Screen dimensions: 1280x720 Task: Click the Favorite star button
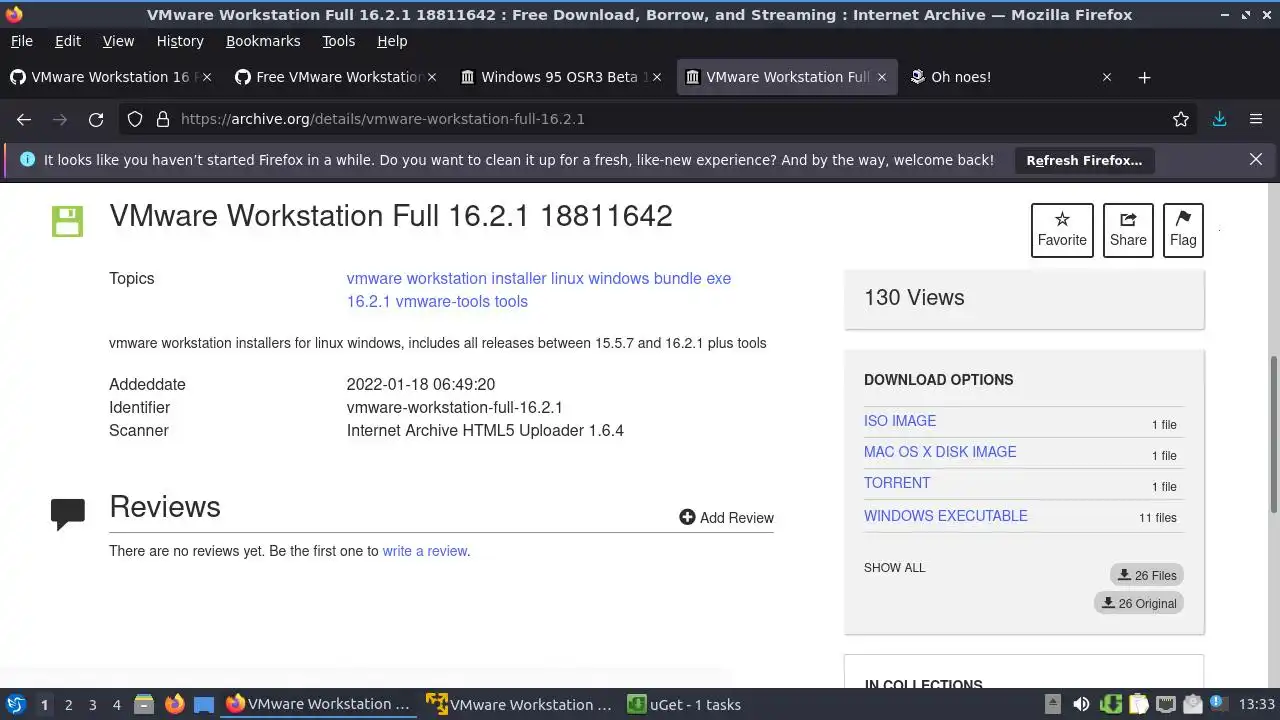pos(1062,230)
